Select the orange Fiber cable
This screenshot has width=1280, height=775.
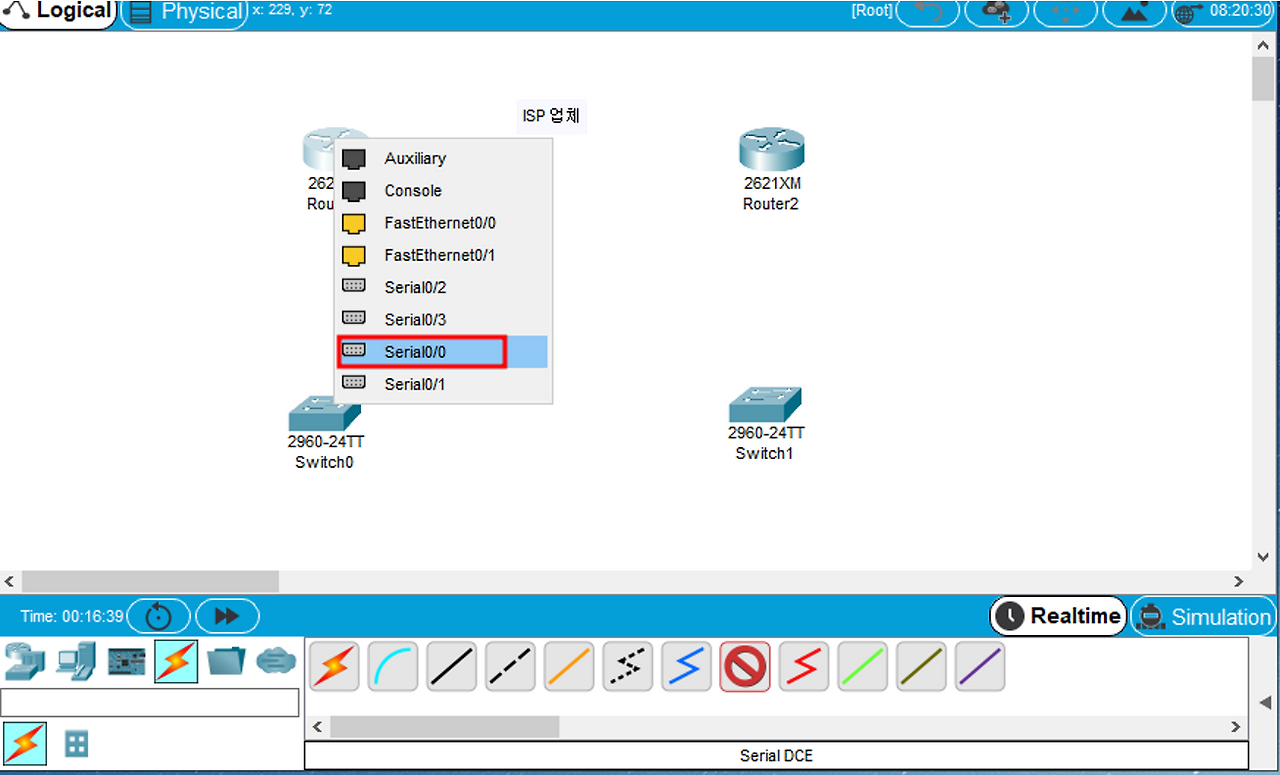pyautogui.click(x=569, y=667)
